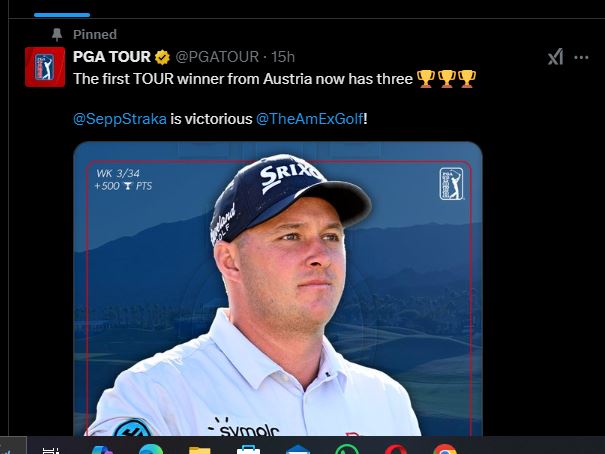
Task: Open the @SeppStraka mention link
Action: click(120, 118)
